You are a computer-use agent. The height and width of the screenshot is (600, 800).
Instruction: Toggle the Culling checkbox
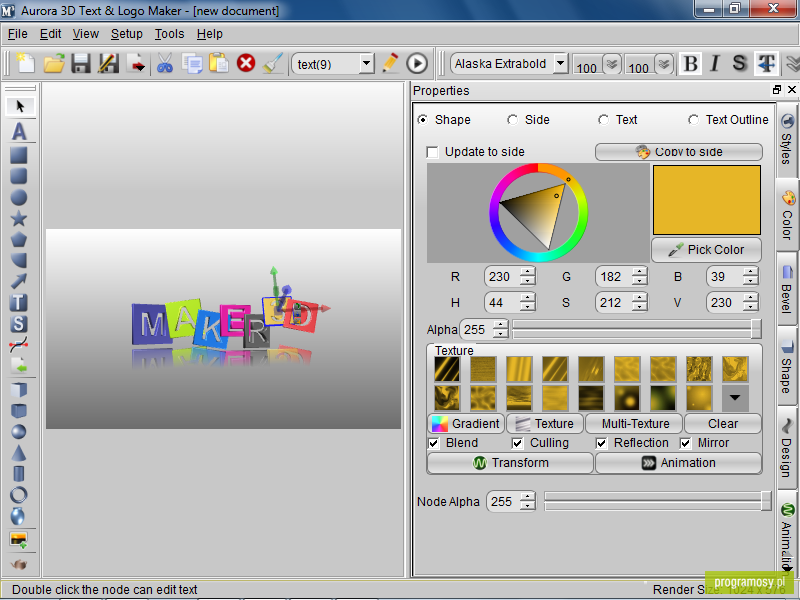(517, 443)
